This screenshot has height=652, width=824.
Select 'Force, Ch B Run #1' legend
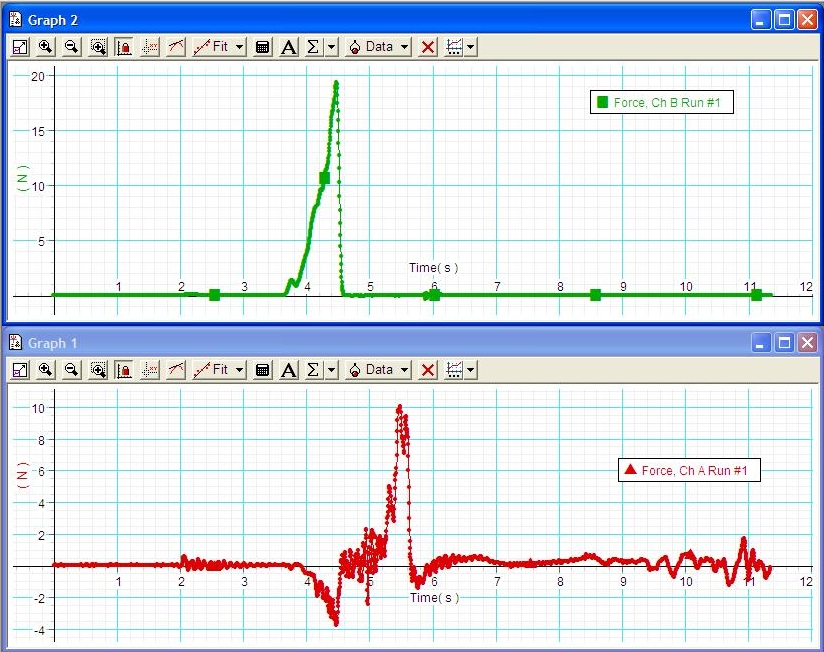[x=662, y=102]
